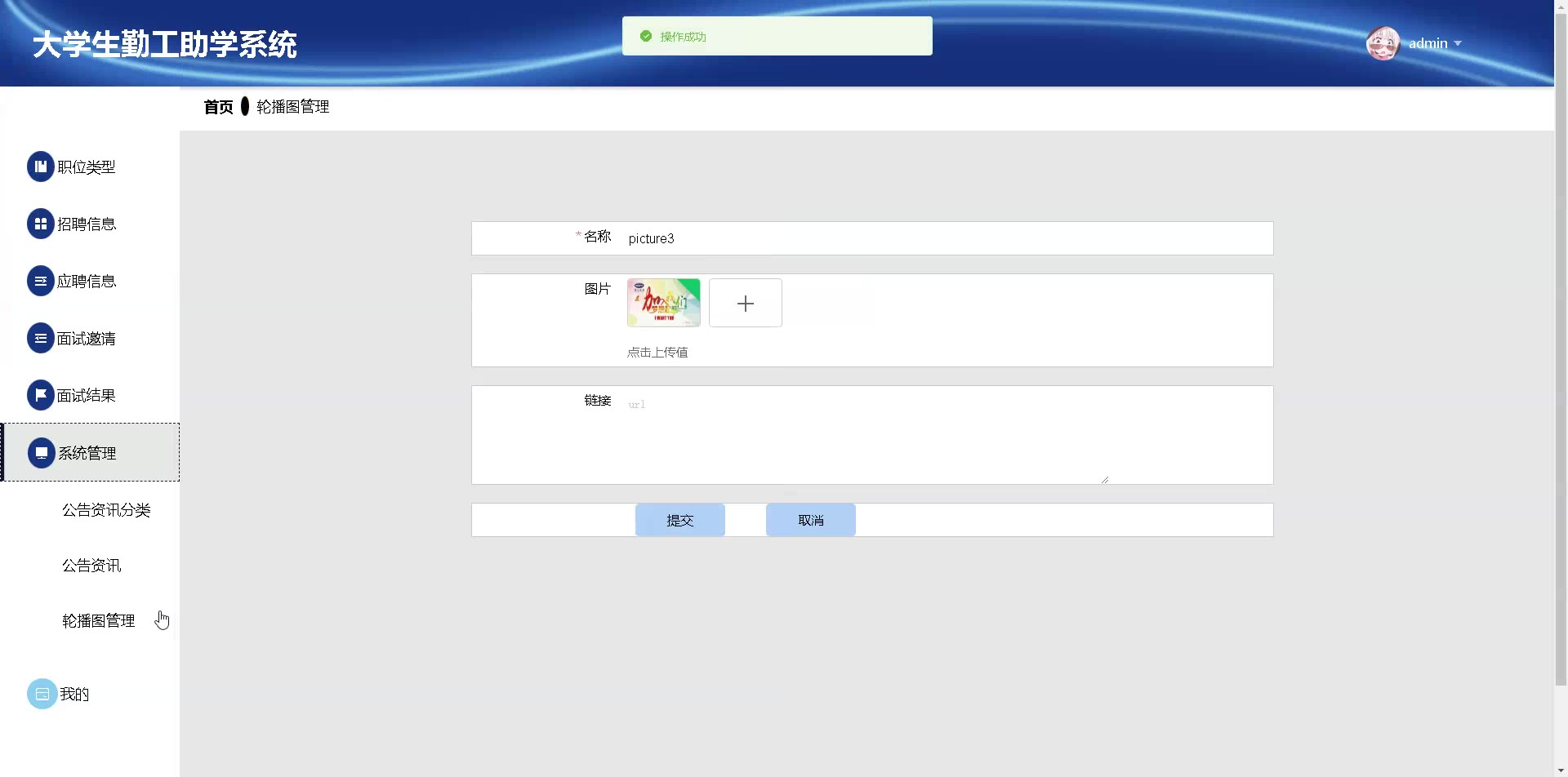Screen dimensions: 1568x777
Task: Click the 链接 field label
Action: [598, 401]
